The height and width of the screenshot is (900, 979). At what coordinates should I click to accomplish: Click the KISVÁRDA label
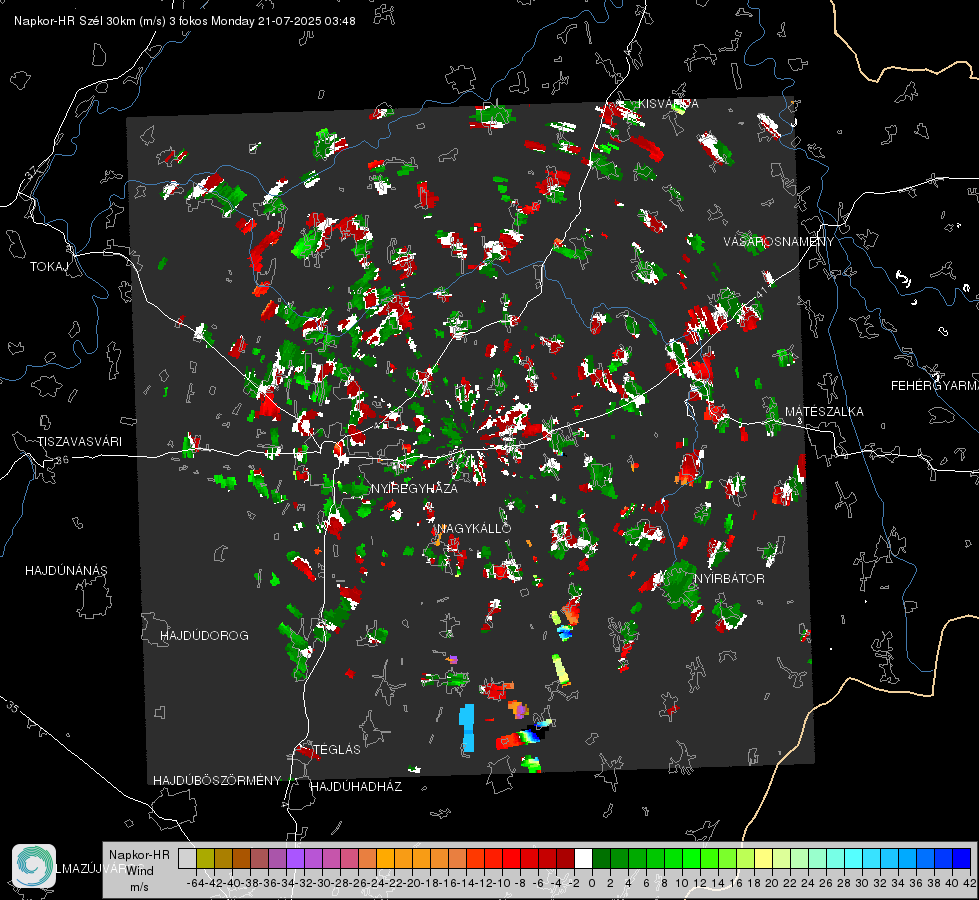tap(668, 104)
